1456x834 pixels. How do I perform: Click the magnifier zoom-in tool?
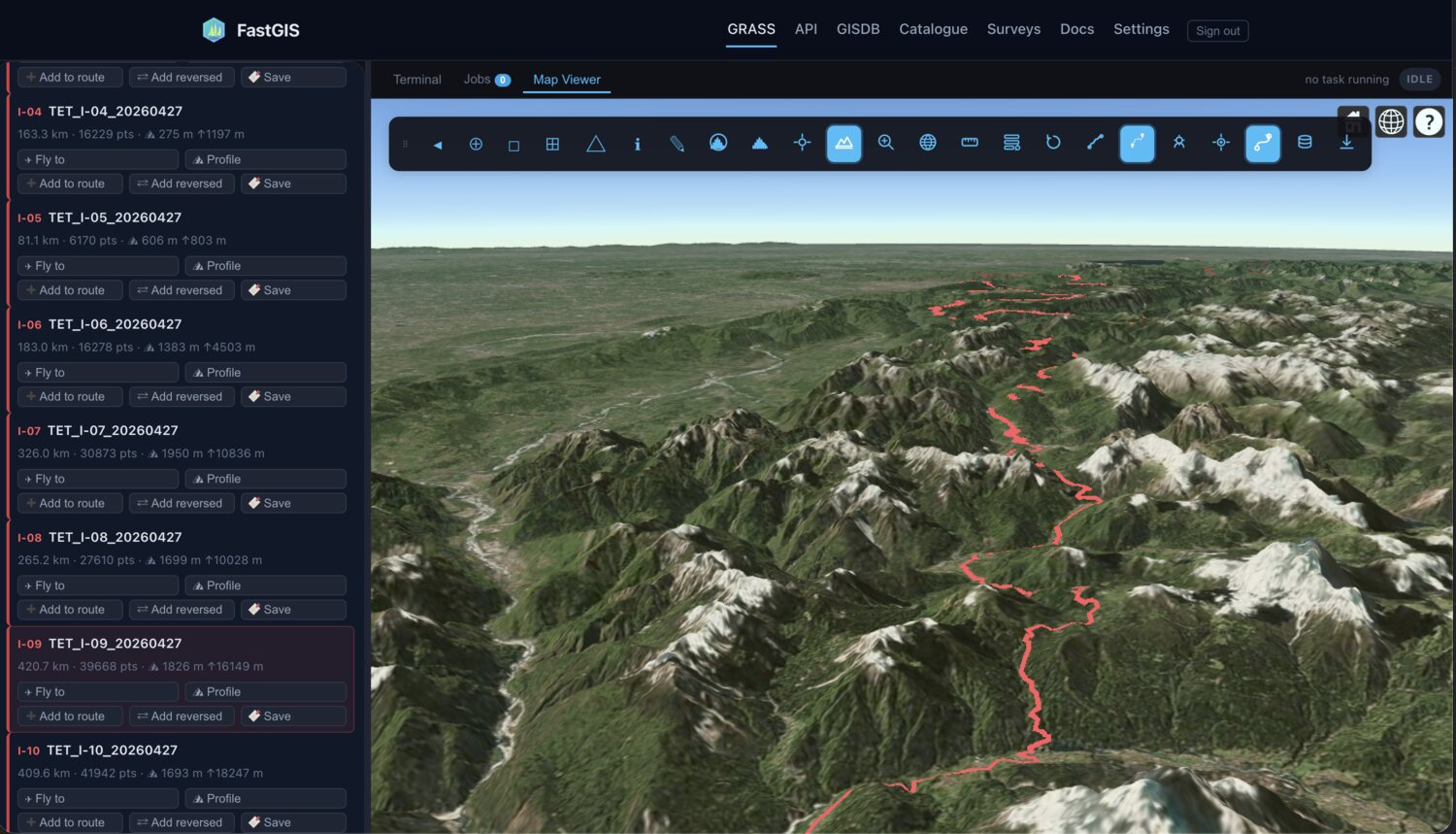pos(885,143)
